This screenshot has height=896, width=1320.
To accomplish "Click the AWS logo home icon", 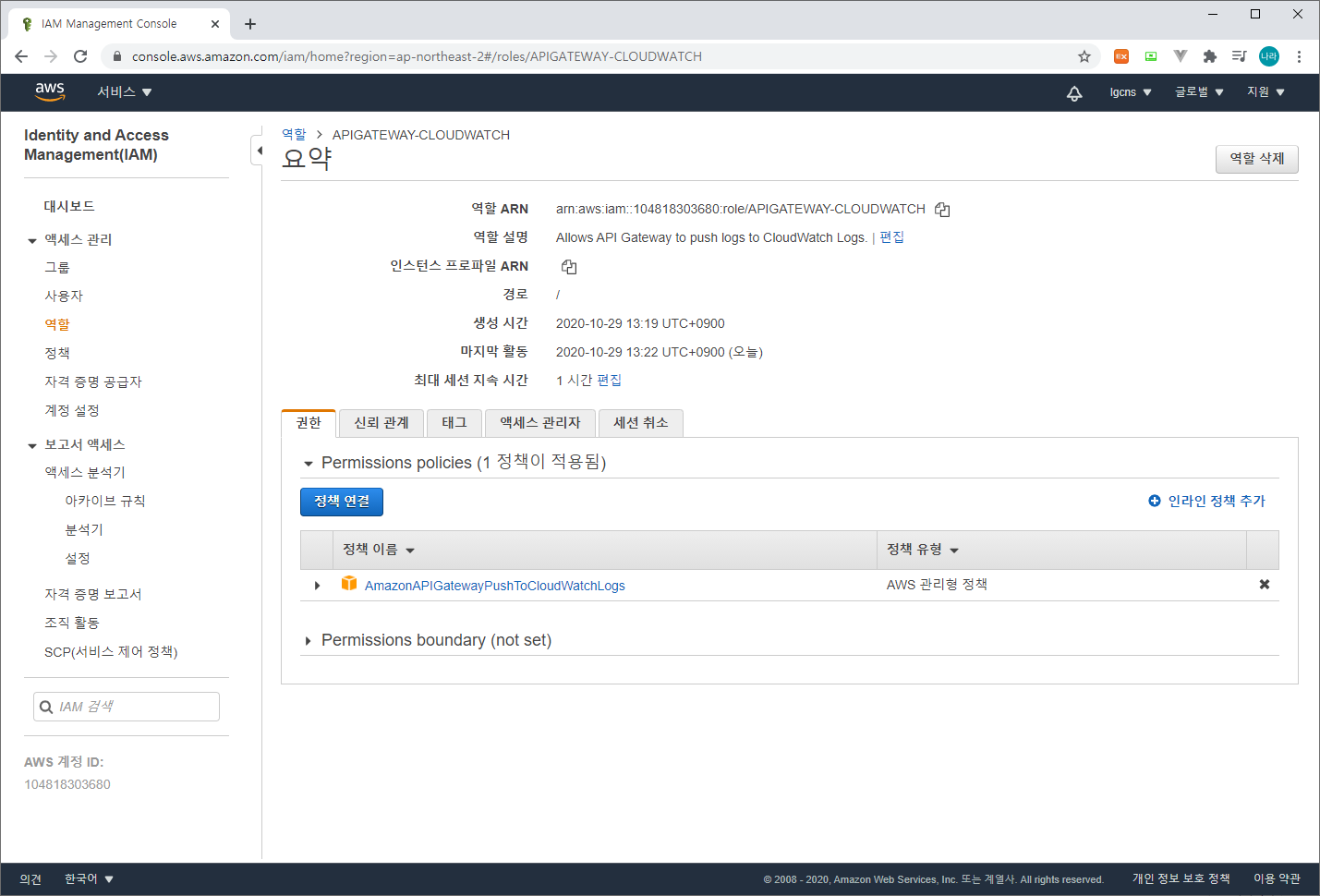I will pyautogui.click(x=50, y=91).
